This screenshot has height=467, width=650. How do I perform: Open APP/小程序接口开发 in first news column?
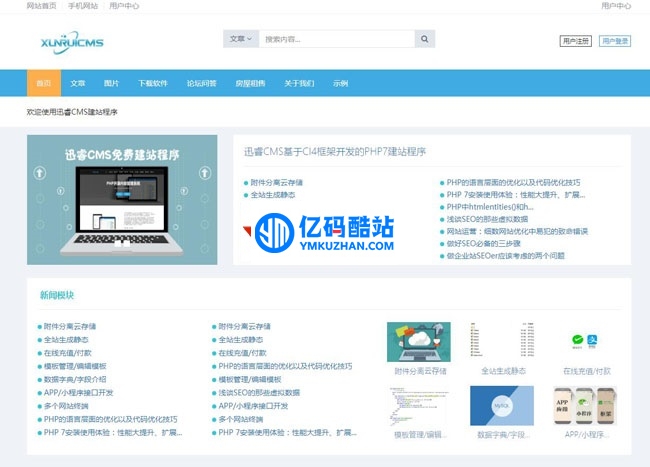[x=78, y=393]
